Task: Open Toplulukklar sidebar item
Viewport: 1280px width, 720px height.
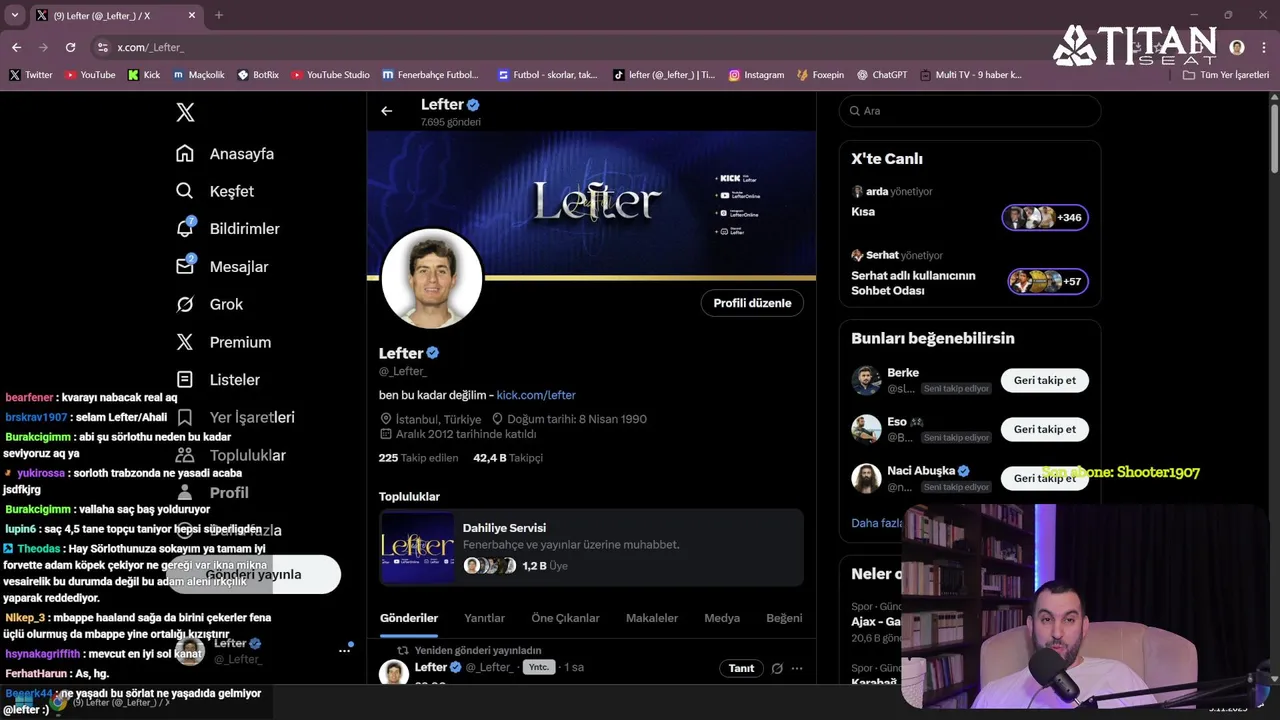Action: [230, 455]
